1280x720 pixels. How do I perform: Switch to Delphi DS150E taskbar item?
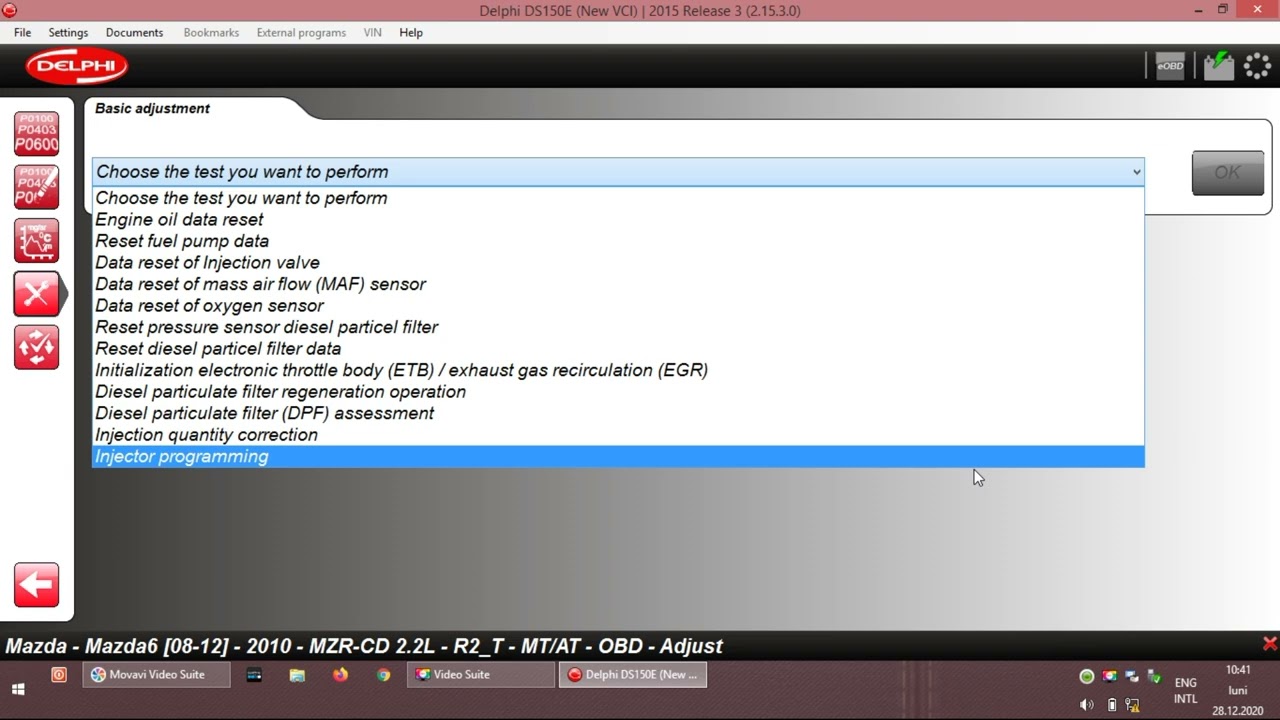pyautogui.click(x=633, y=675)
